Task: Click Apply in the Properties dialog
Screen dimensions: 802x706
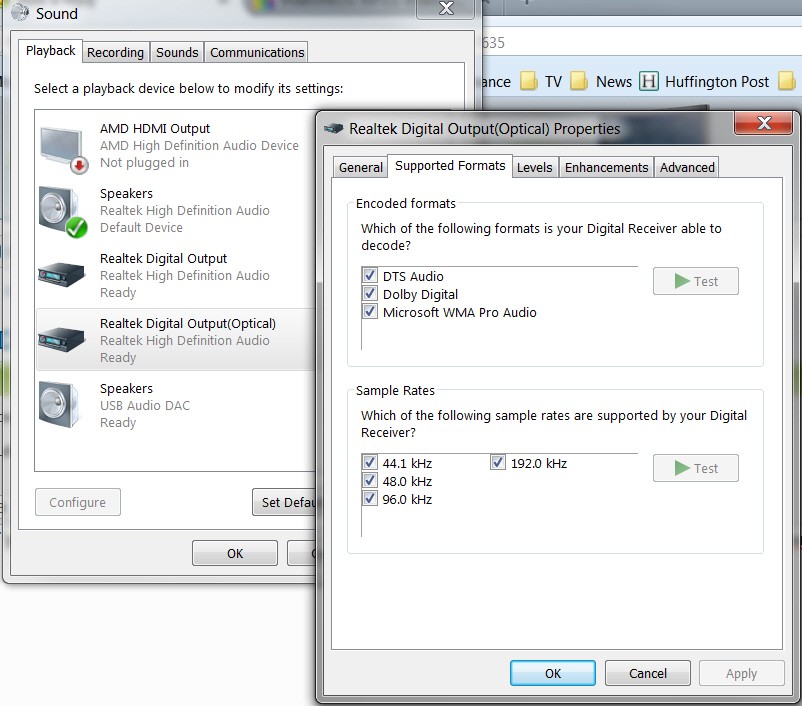Action: pos(742,673)
